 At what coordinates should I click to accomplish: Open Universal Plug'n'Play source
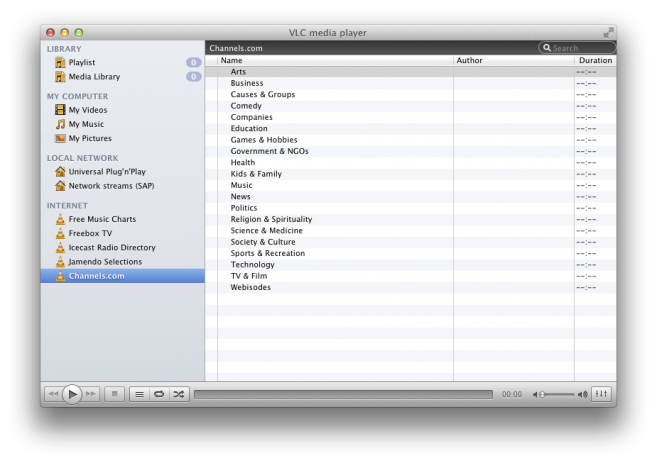point(122,172)
